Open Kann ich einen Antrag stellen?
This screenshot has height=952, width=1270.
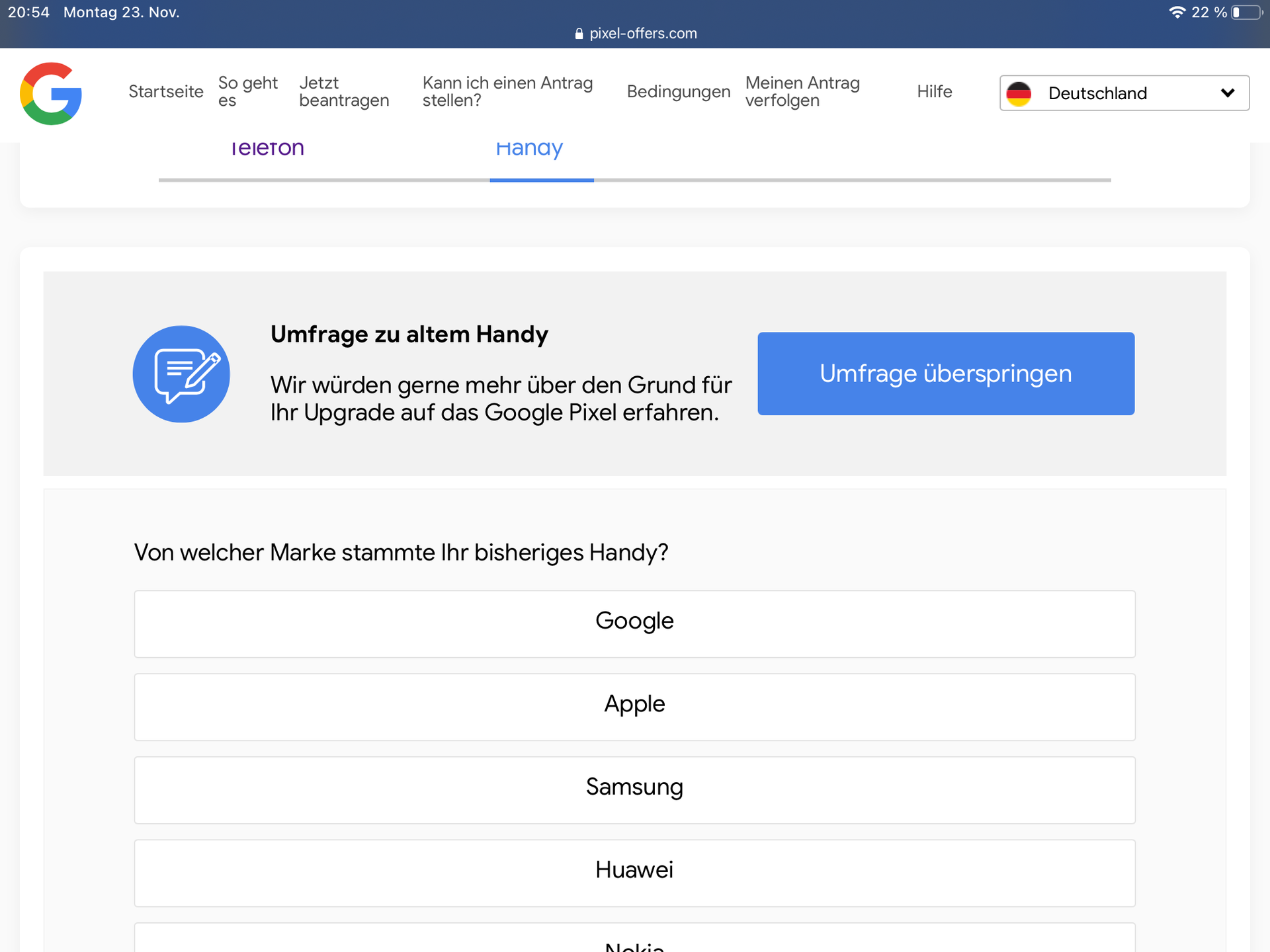tap(508, 91)
